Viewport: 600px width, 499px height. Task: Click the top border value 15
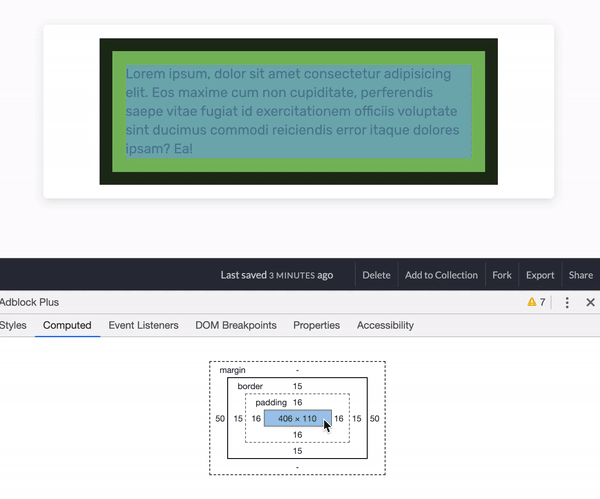(297, 386)
